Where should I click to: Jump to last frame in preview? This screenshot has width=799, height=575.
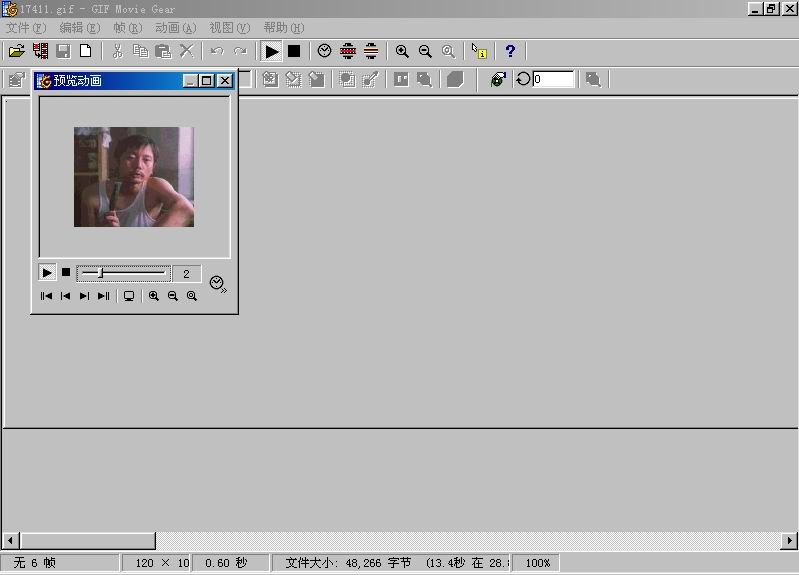(x=103, y=296)
